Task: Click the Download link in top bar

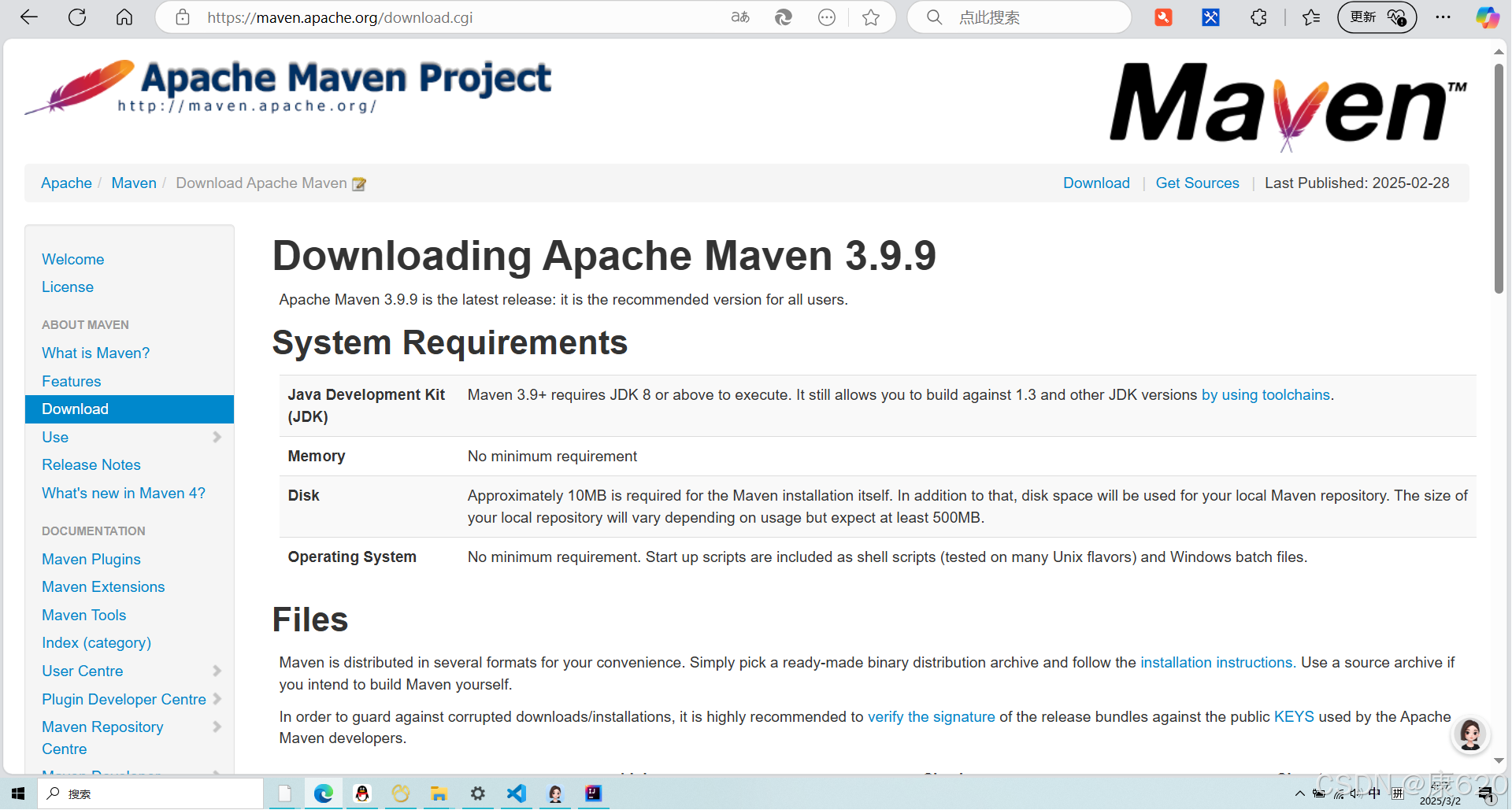Action: pos(1096,183)
